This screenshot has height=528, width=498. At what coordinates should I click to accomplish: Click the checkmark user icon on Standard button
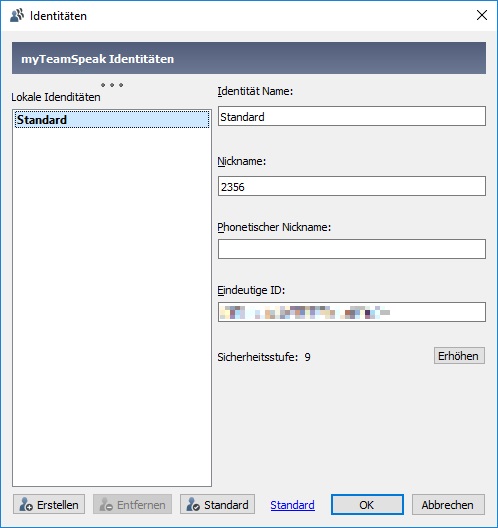pyautogui.click(x=193, y=505)
